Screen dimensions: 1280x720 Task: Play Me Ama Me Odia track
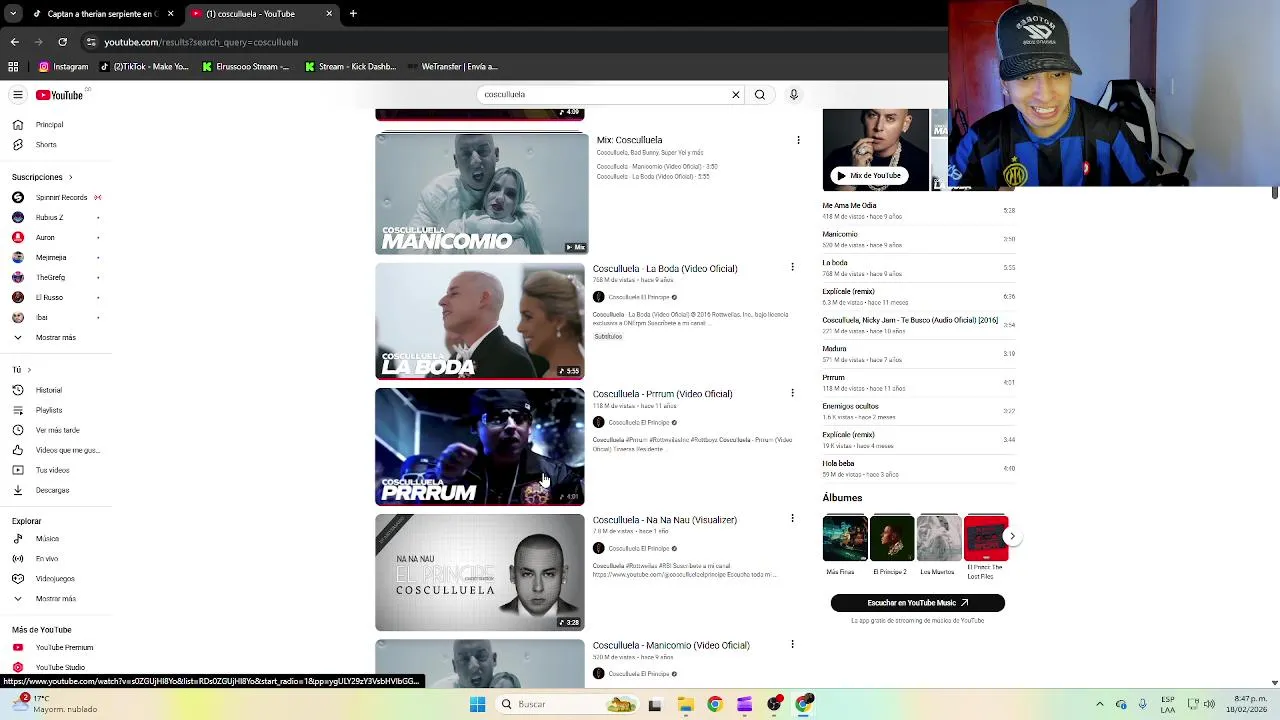(918, 210)
